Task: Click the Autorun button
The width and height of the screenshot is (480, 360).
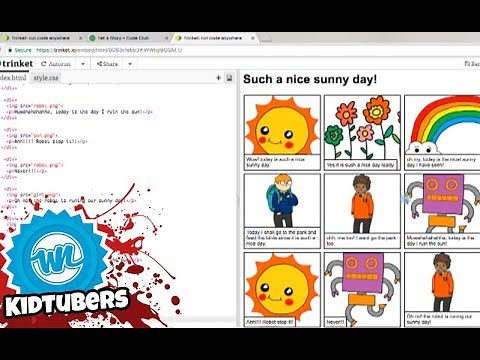Action: pos(56,64)
